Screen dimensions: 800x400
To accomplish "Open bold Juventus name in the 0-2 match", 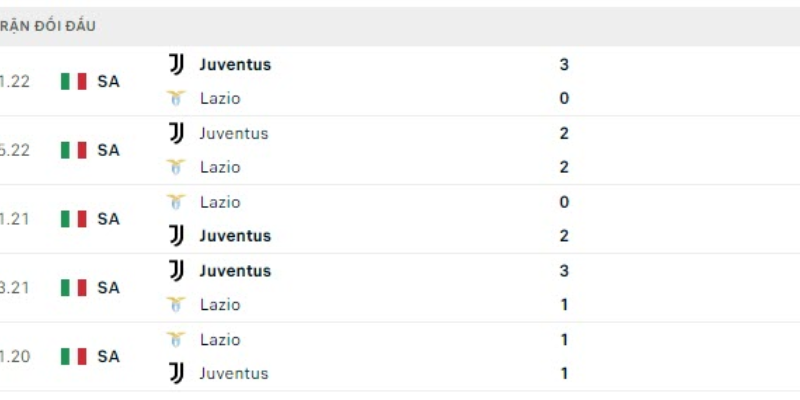I will click(235, 236).
